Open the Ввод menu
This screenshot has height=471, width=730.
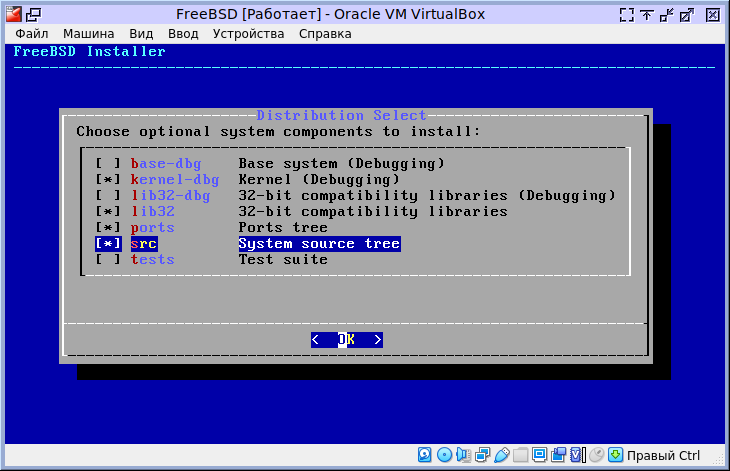pyautogui.click(x=183, y=34)
